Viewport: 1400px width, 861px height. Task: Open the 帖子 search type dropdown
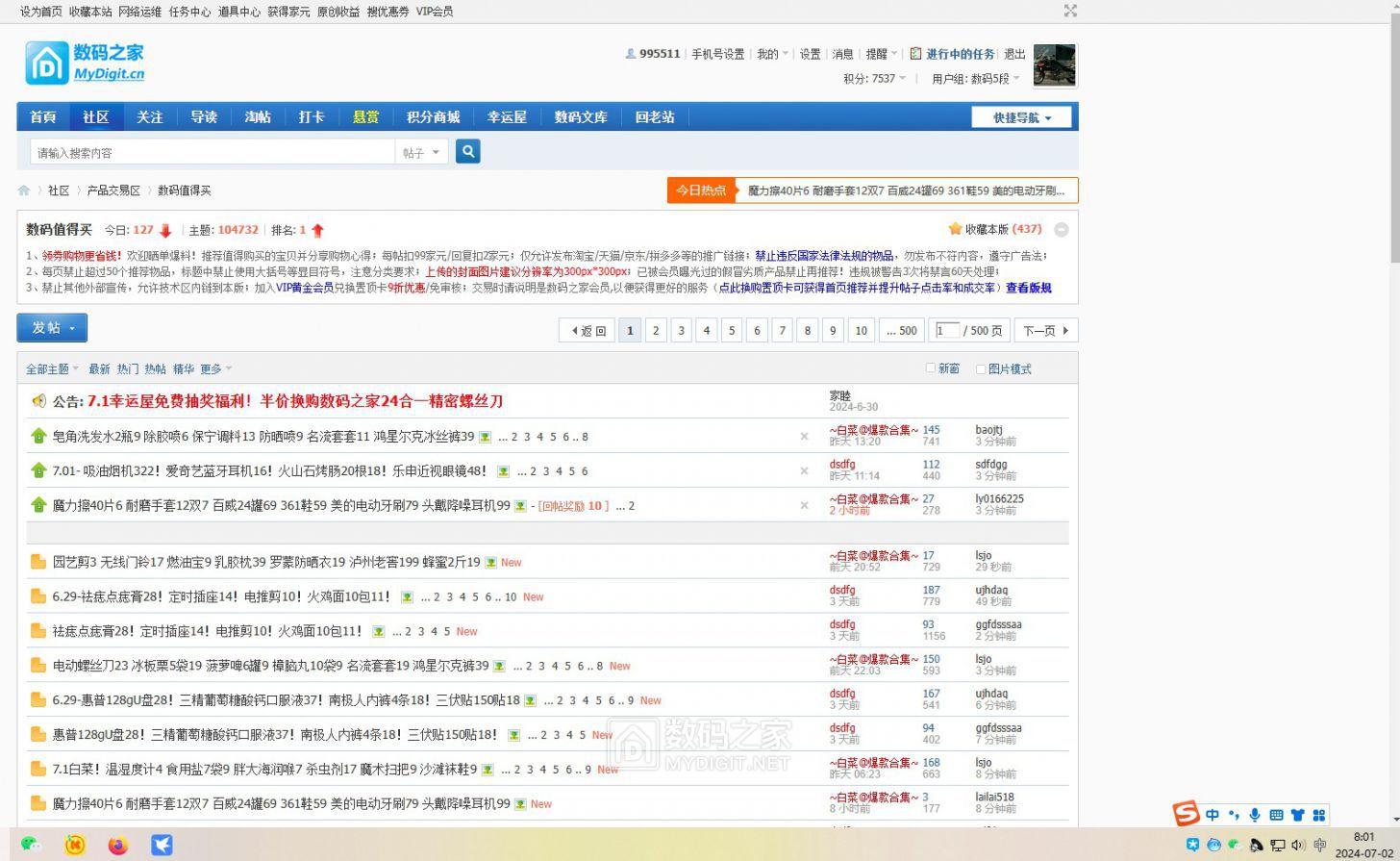click(x=421, y=152)
